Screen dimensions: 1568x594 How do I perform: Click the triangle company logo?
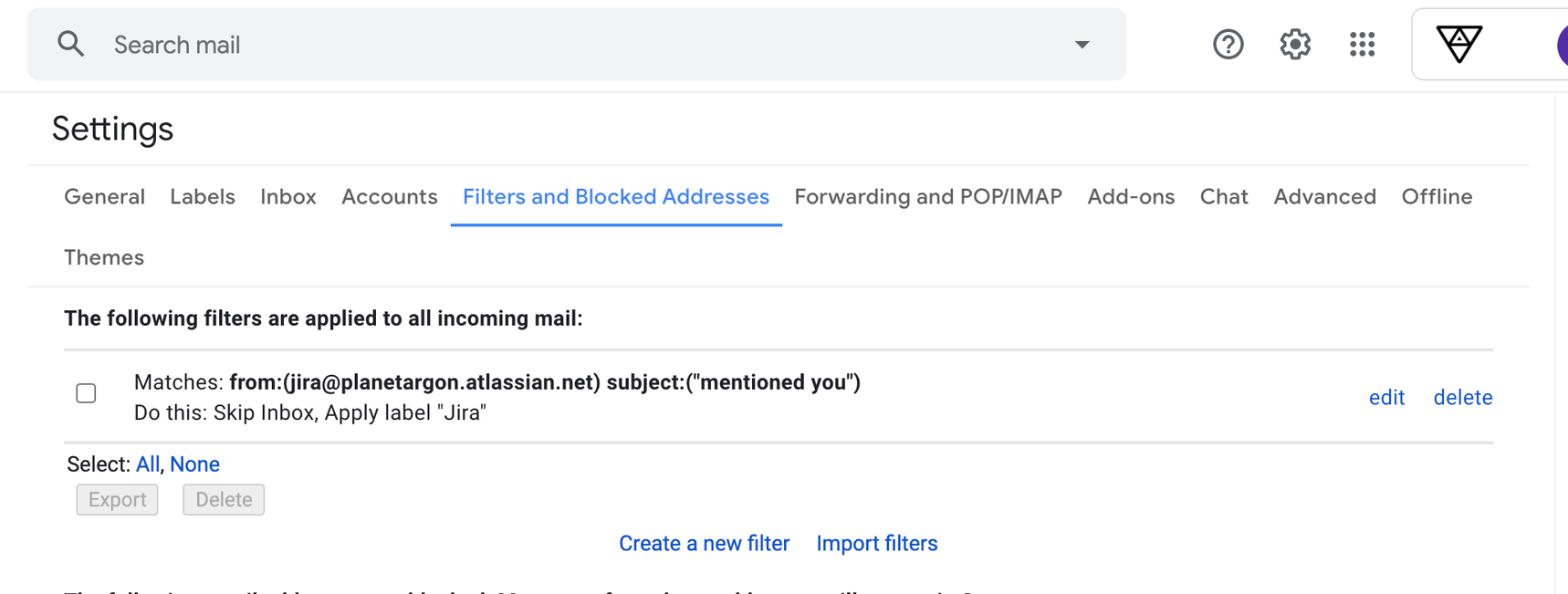(x=1458, y=44)
